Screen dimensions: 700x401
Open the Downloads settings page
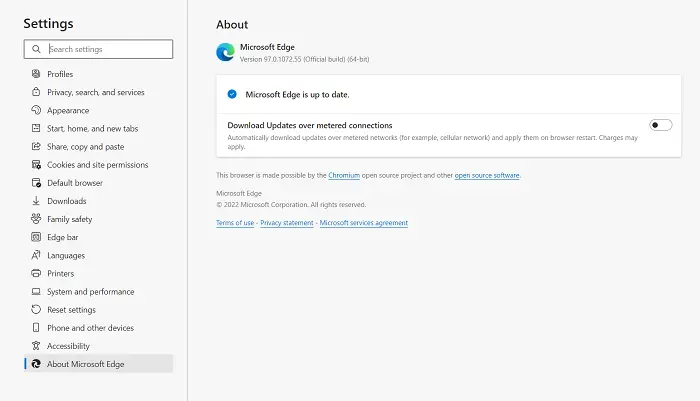[98, 201]
